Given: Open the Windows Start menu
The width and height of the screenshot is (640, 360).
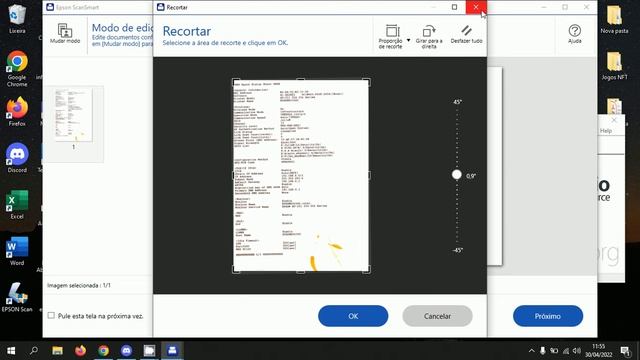Looking at the screenshot, I should coord(11,350).
